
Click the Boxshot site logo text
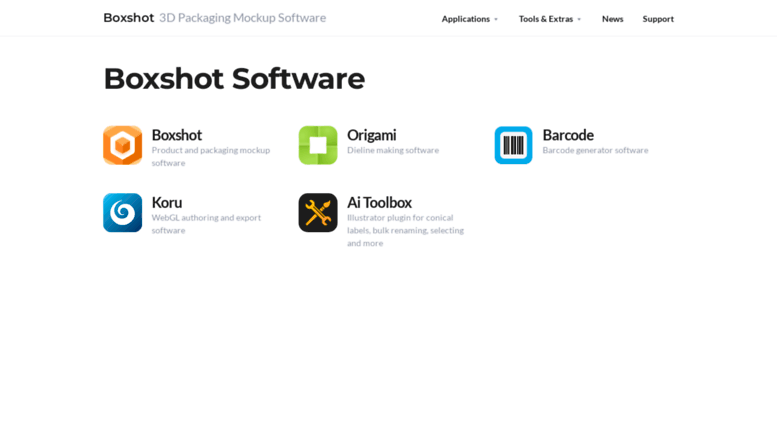click(x=129, y=18)
